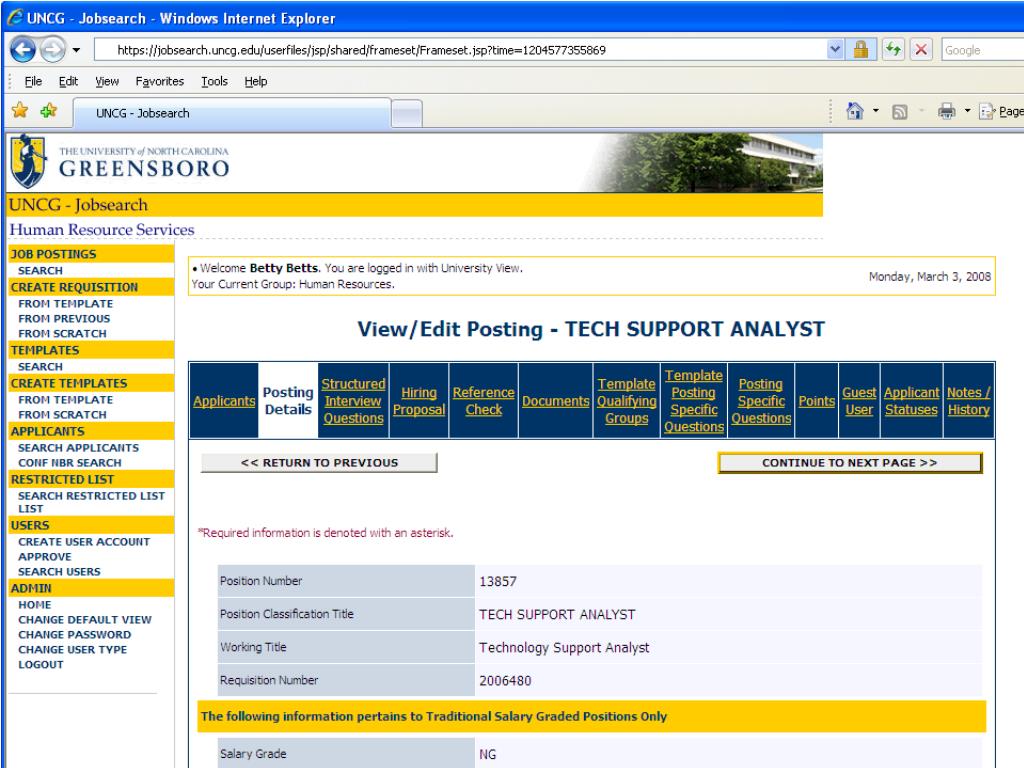Click the browser Forward arrow button
This screenshot has width=1024, height=768.
[53, 49]
